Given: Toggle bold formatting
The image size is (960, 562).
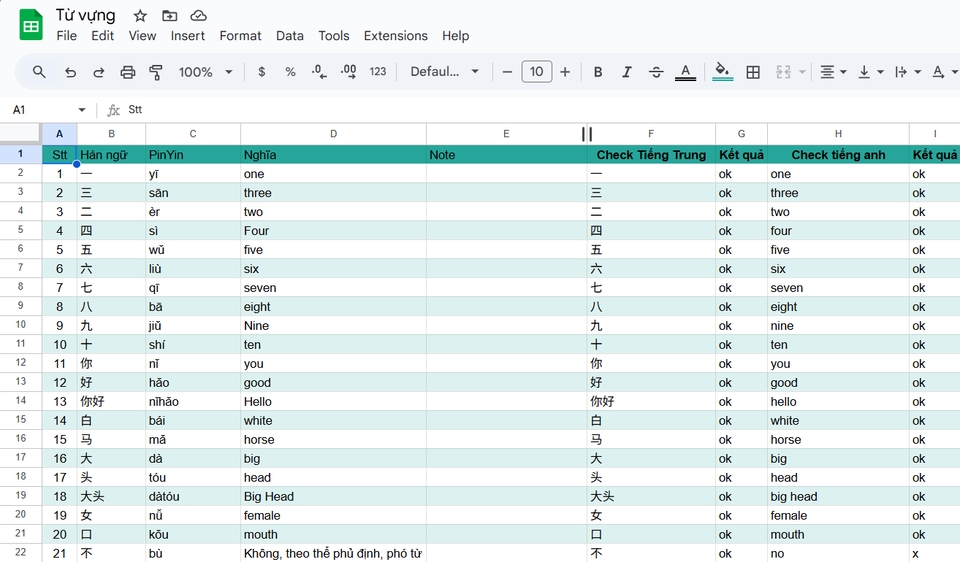Looking at the screenshot, I should click(x=598, y=72).
